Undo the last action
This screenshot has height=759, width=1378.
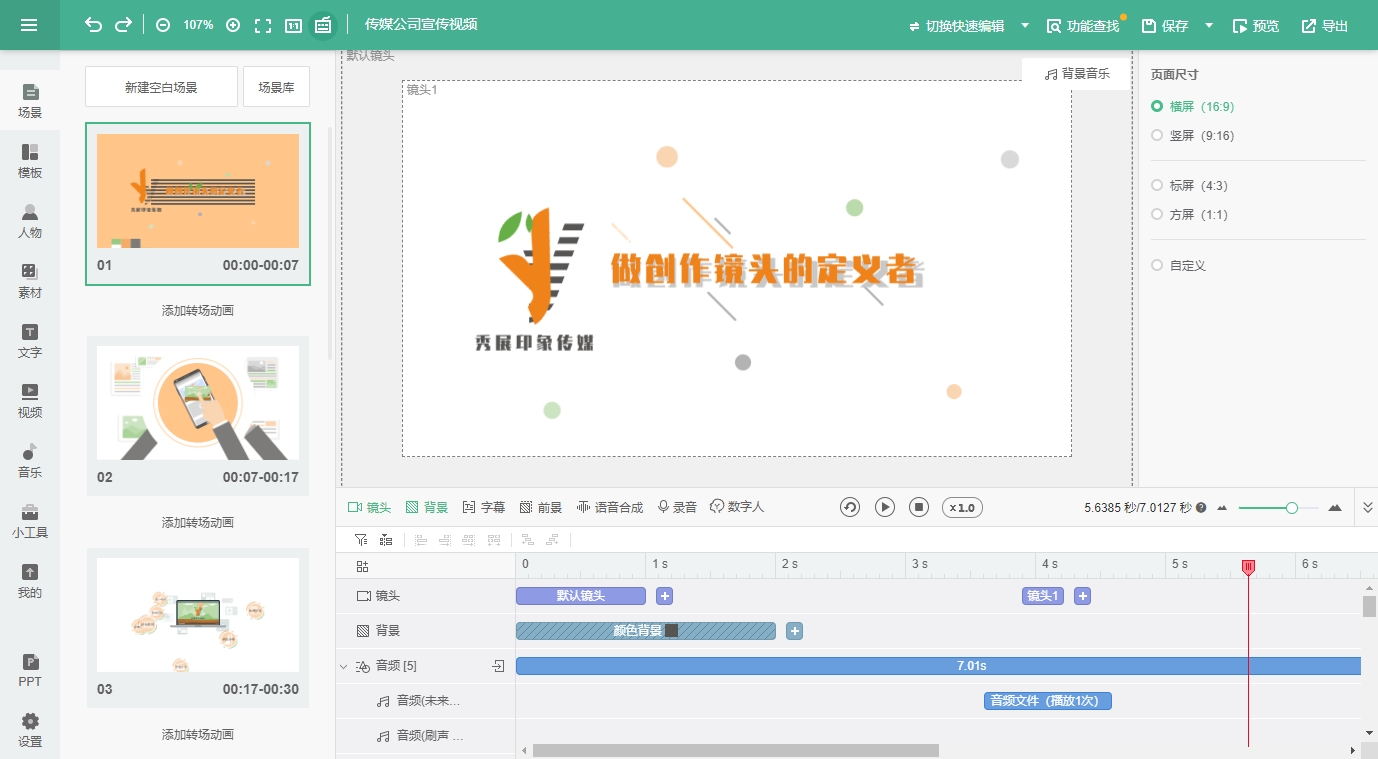[93, 25]
